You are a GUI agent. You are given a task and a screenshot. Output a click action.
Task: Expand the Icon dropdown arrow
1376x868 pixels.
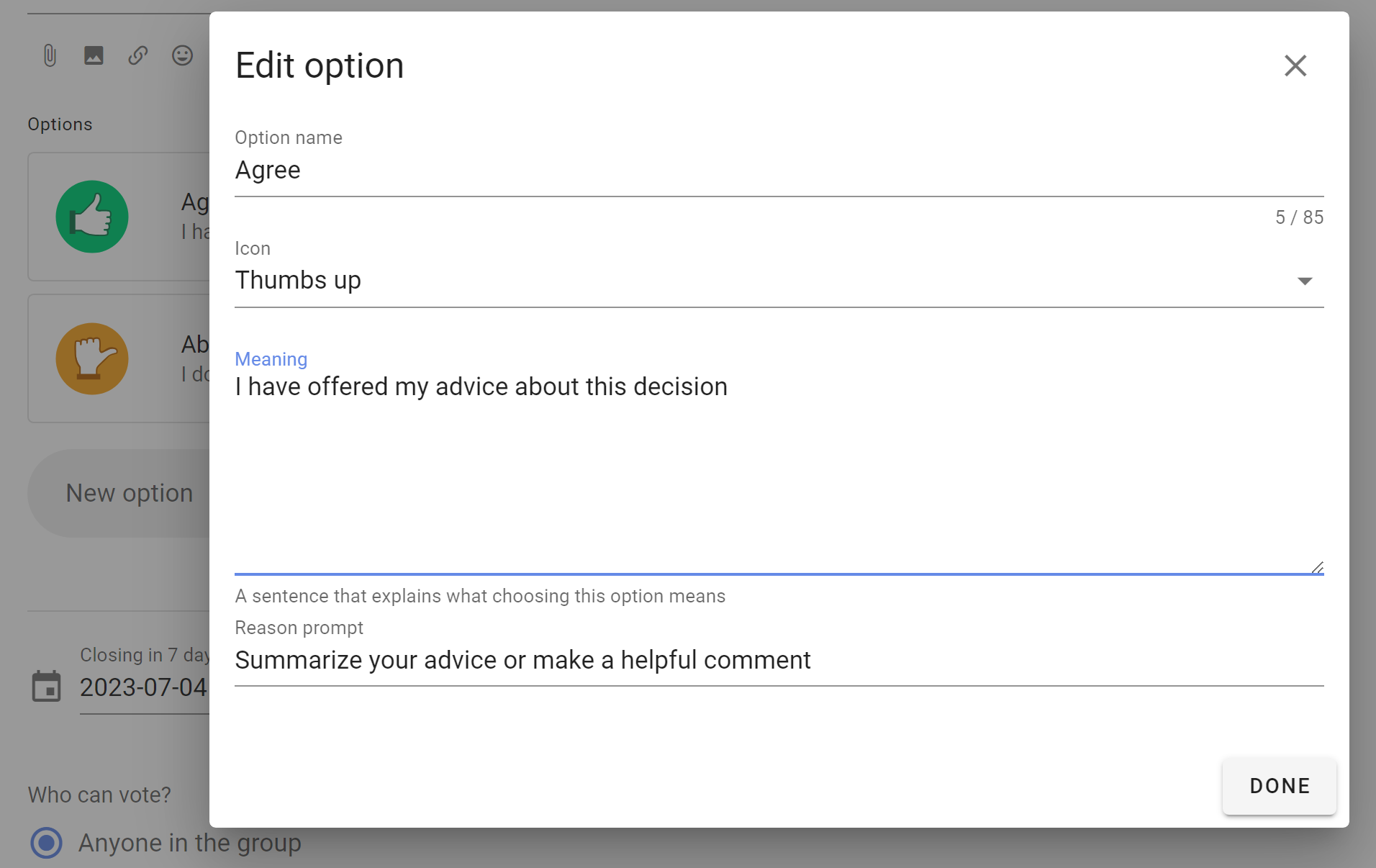click(1305, 281)
